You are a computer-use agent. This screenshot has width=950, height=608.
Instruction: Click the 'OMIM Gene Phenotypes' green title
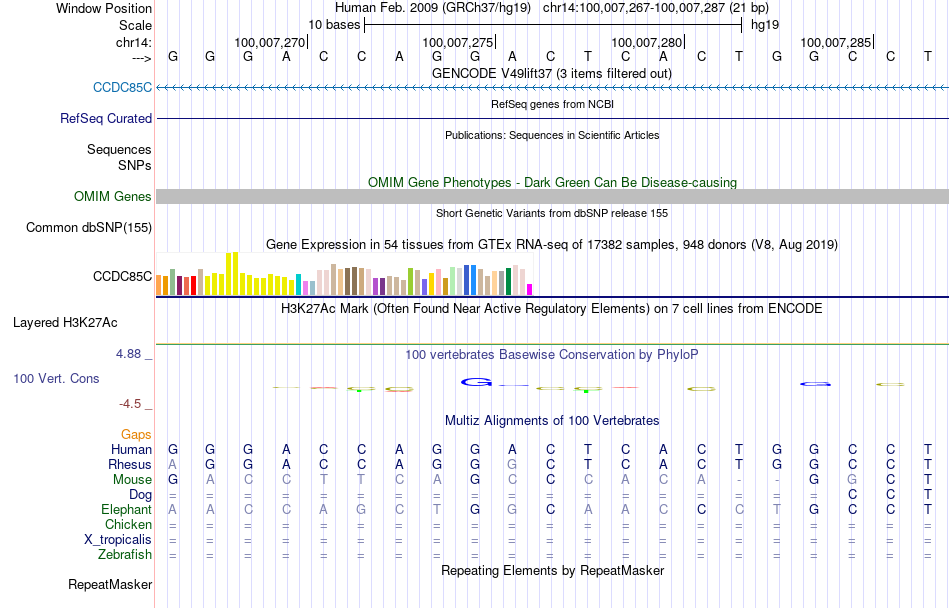tap(552, 182)
